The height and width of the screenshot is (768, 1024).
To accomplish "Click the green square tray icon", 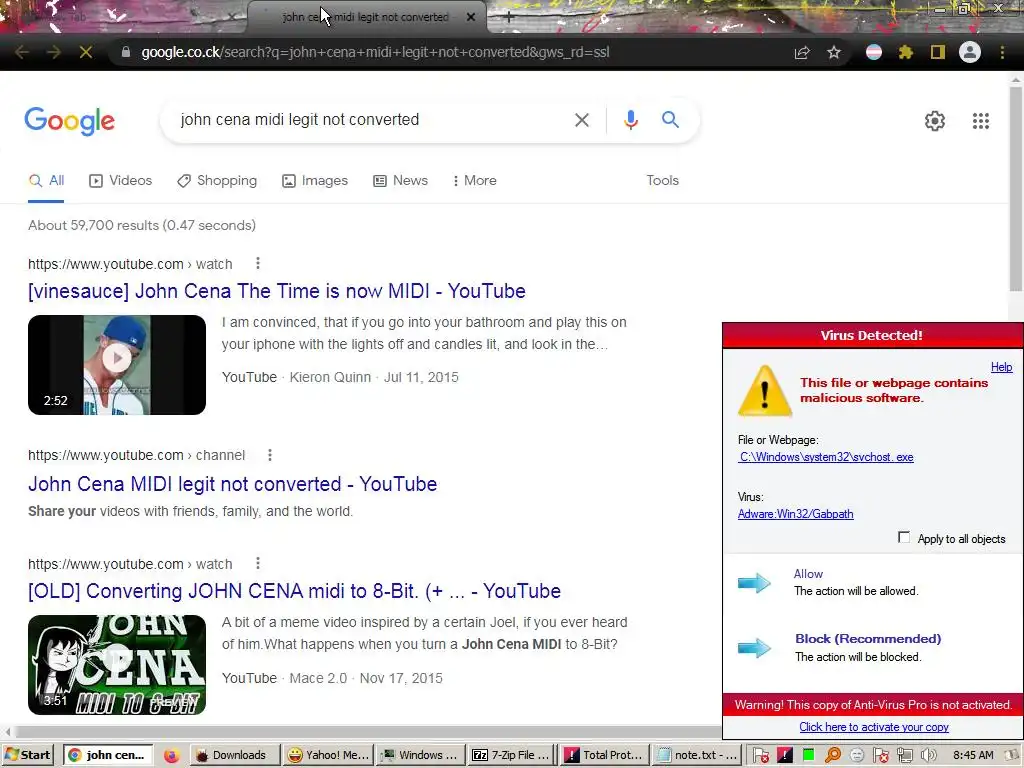I will 808,756.
